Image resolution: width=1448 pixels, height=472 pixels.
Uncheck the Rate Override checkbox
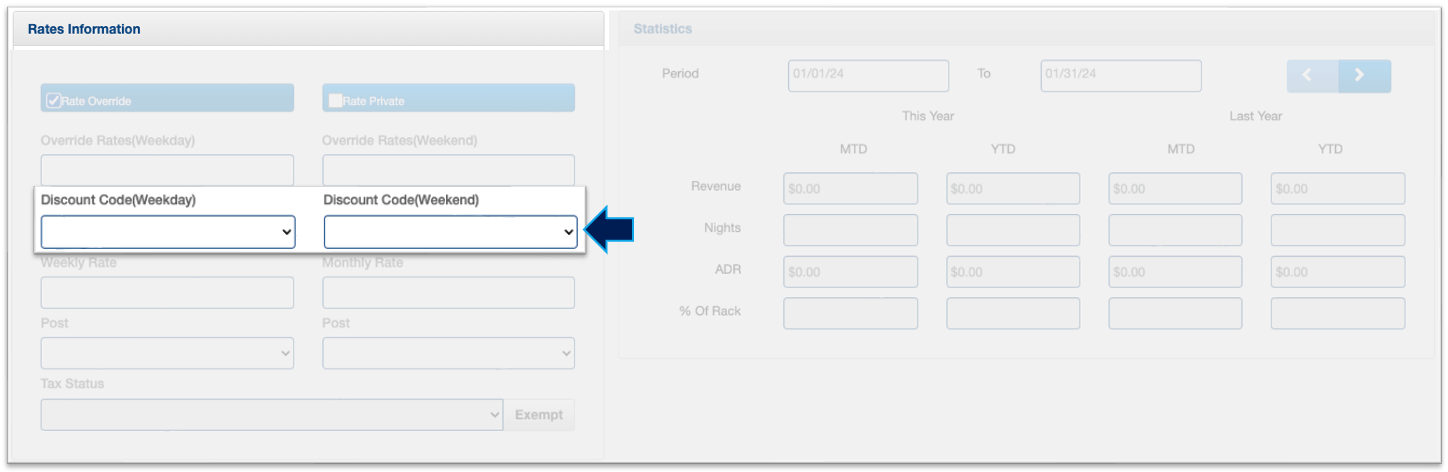pos(54,100)
